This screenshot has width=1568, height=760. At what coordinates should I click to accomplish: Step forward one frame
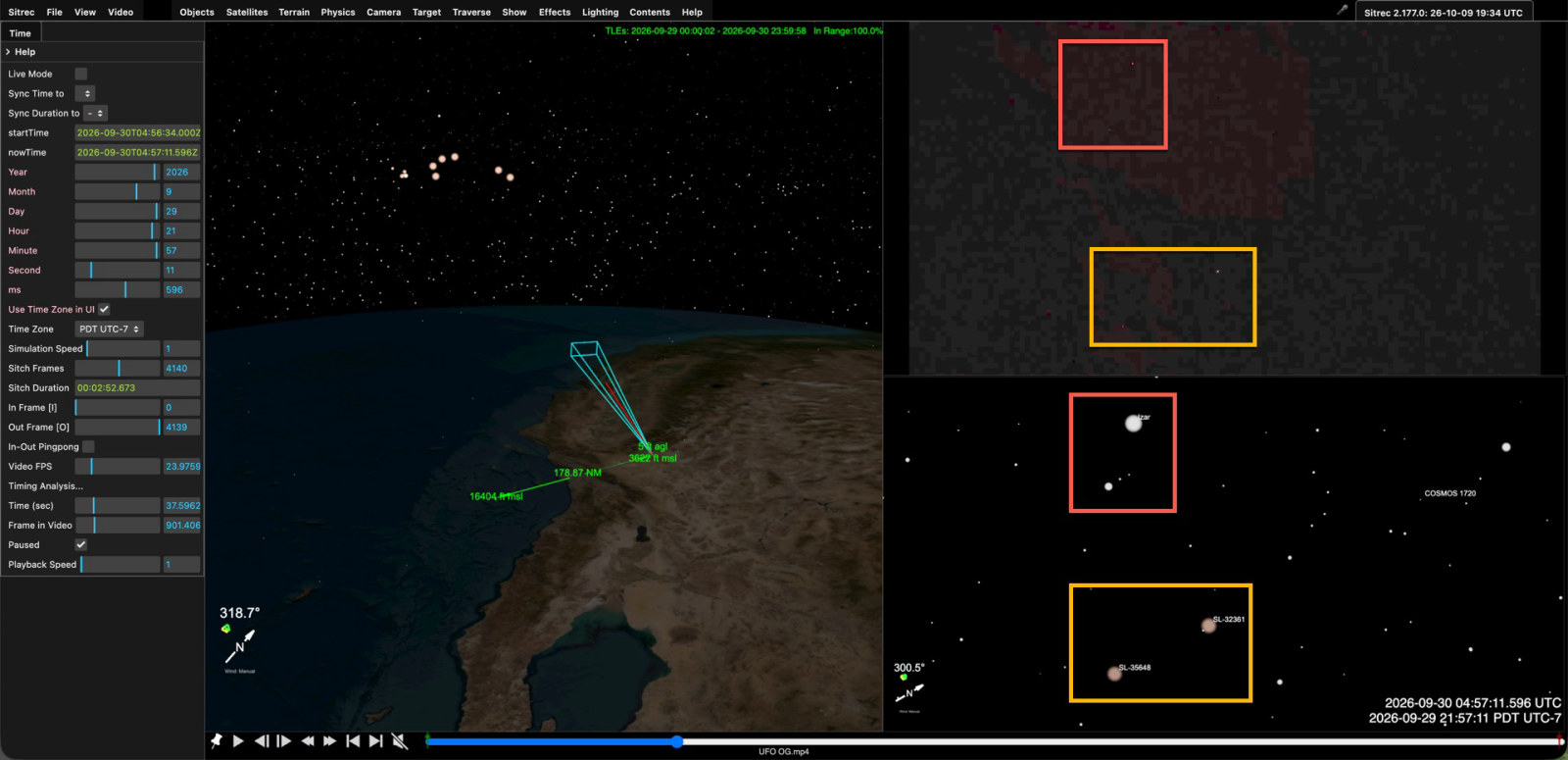point(284,741)
